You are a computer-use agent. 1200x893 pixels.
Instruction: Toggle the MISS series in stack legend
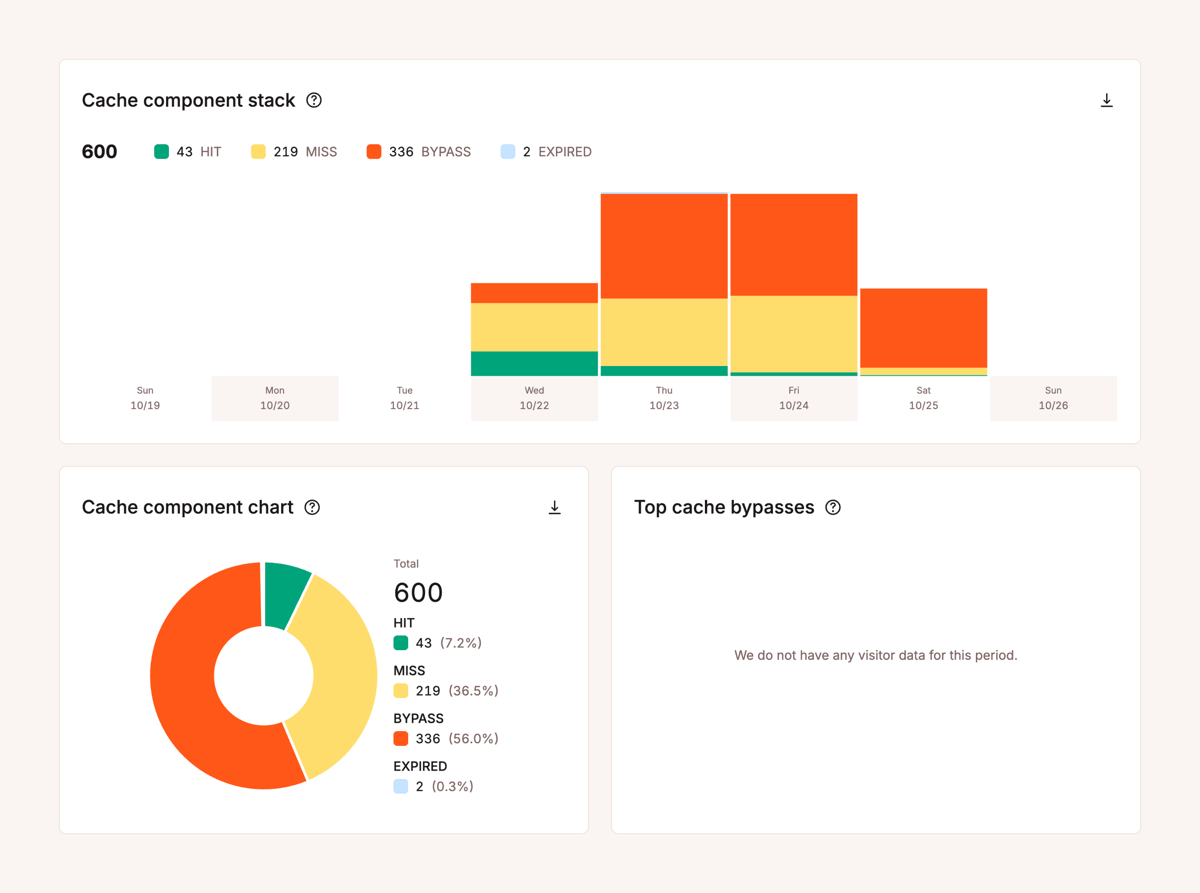tap(293, 151)
